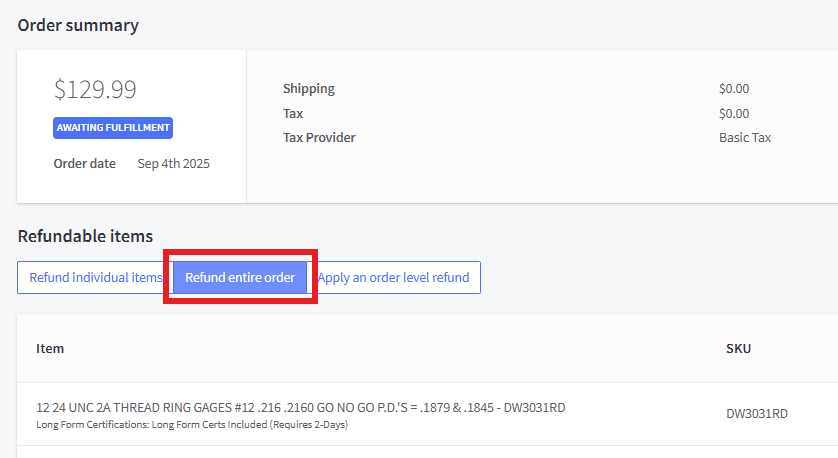Click the Shipping $0.00 amount
Screen dimensions: 838x458
pyautogui.click(x=733, y=88)
